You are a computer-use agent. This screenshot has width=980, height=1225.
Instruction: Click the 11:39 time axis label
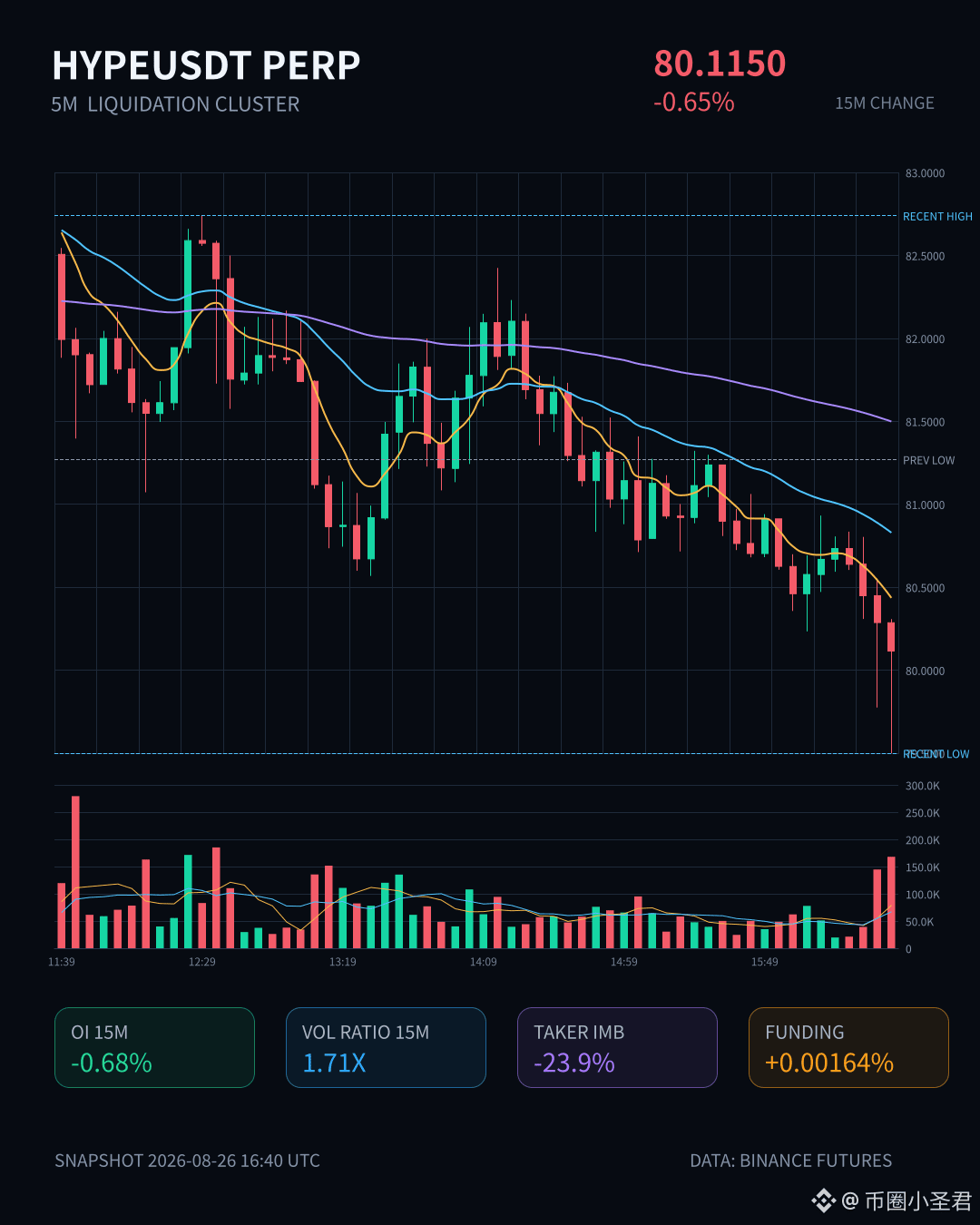(x=62, y=962)
